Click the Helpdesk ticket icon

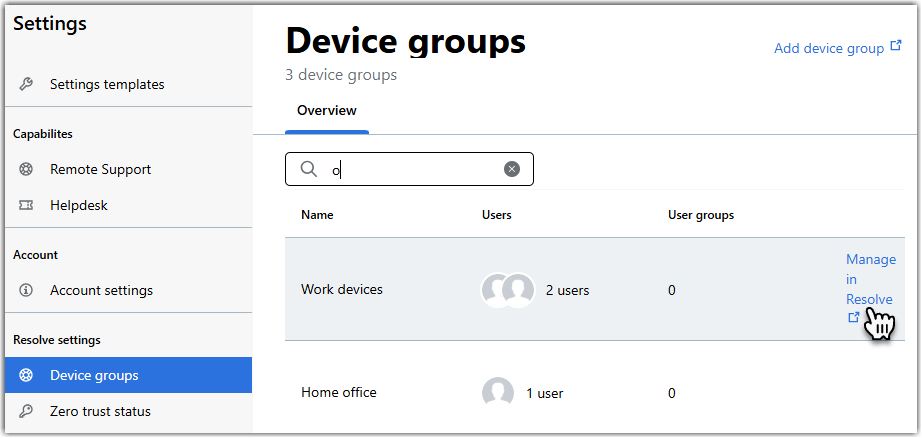pos(26,205)
